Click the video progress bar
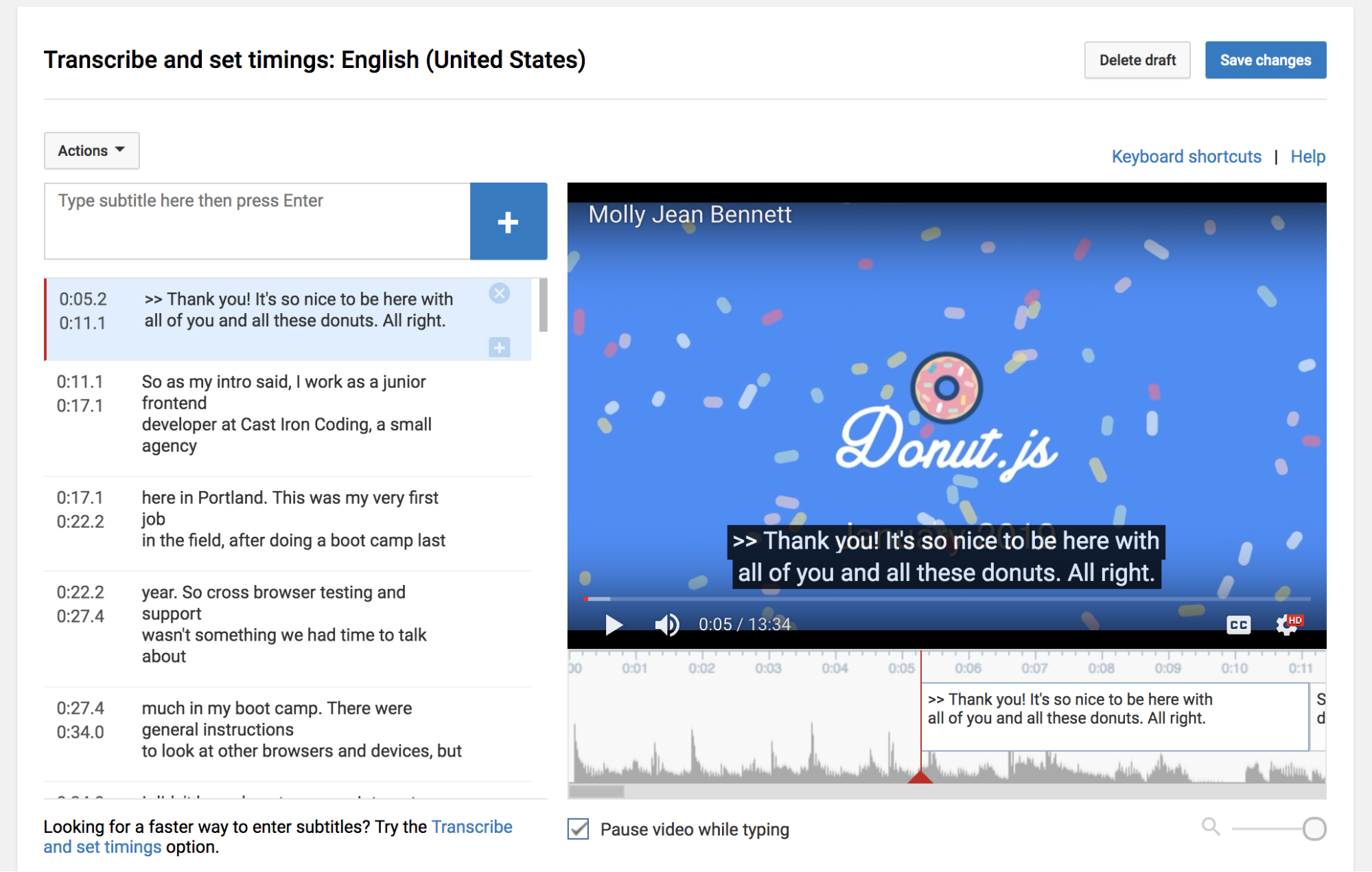1372x872 pixels. pyautogui.click(x=946, y=599)
